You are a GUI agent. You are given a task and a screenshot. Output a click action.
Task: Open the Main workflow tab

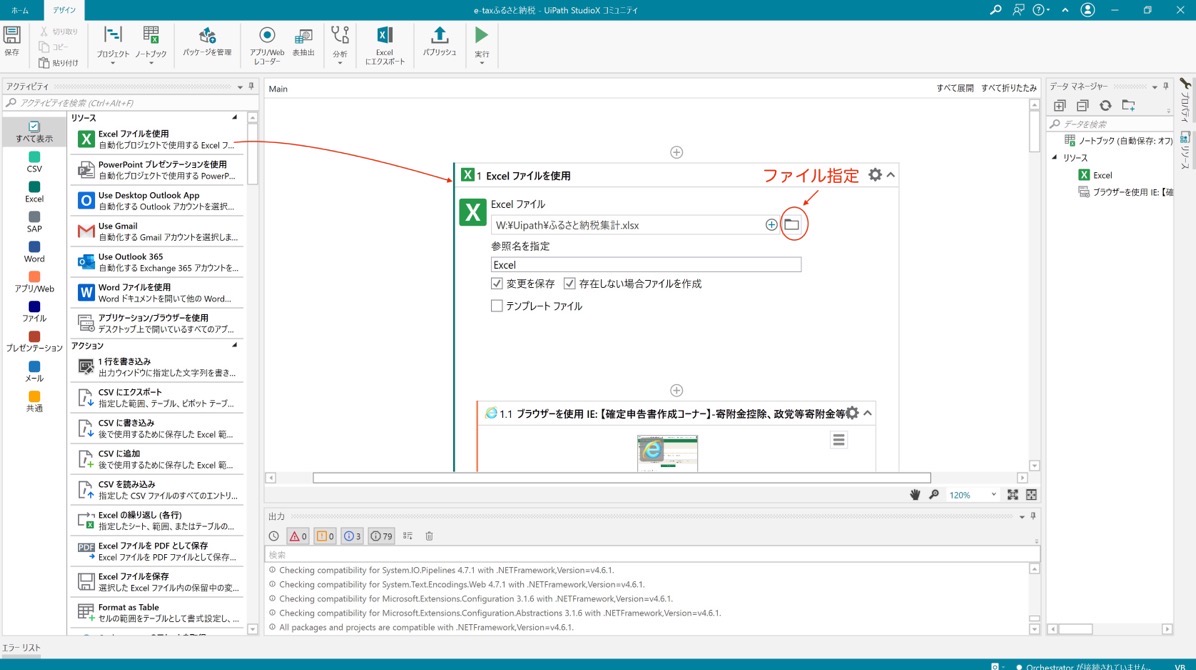coord(278,89)
